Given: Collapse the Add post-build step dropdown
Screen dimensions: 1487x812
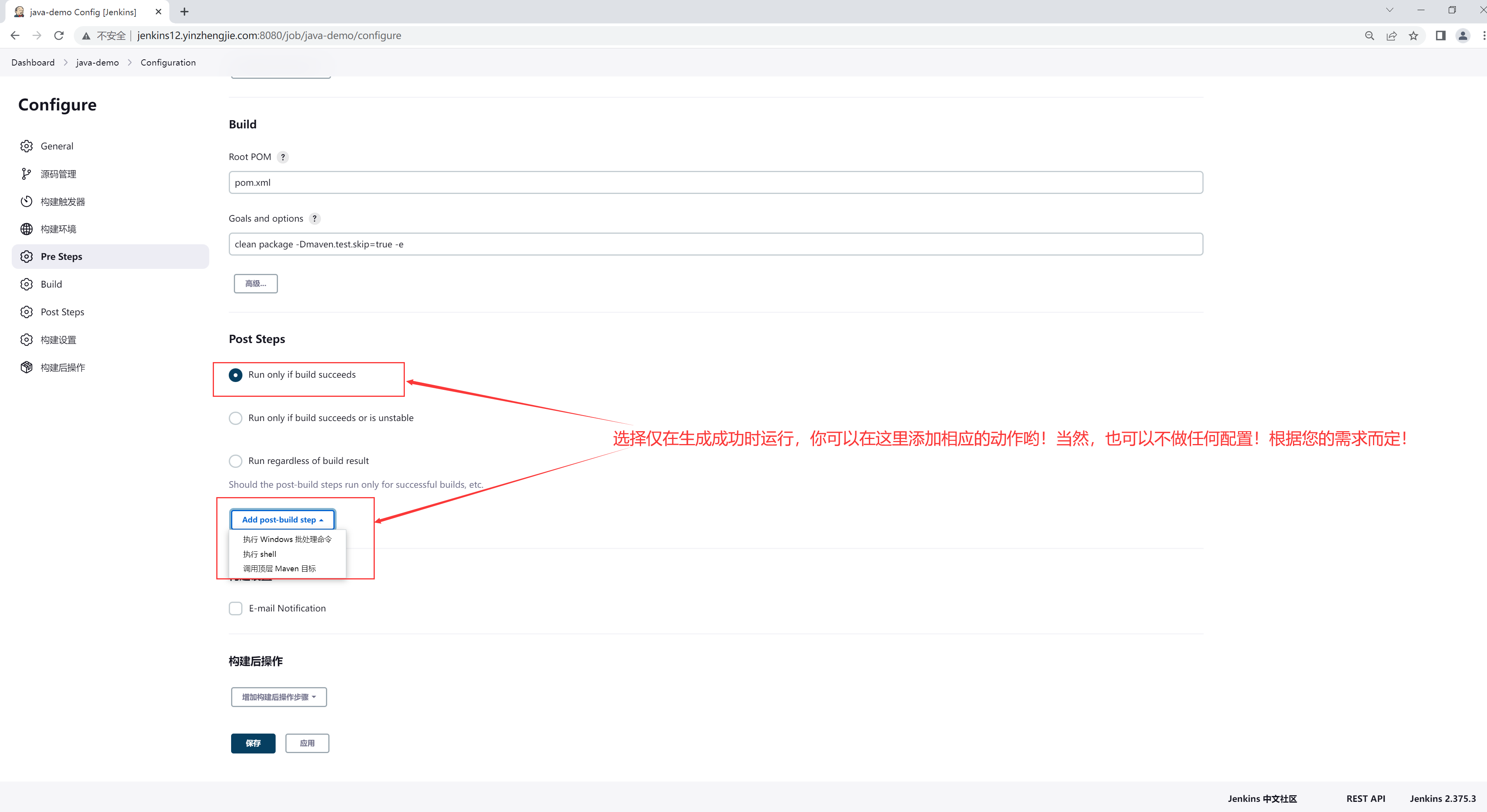Looking at the screenshot, I should click(x=282, y=520).
